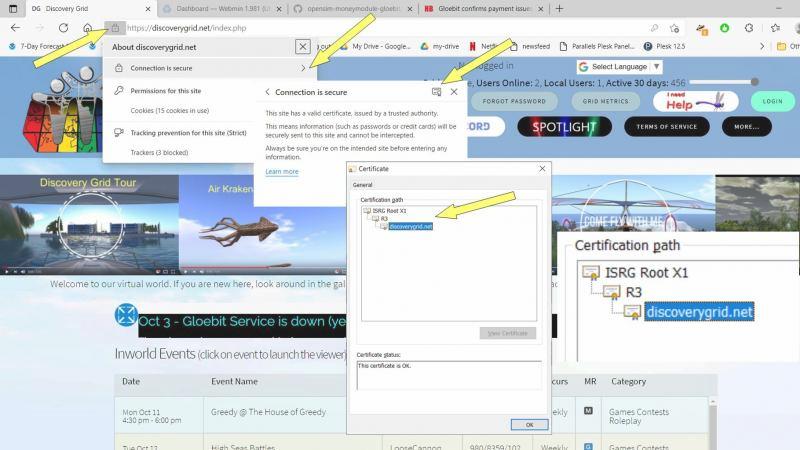Switch to the opensim-moneymodule-gloebit tab

tap(353, 9)
